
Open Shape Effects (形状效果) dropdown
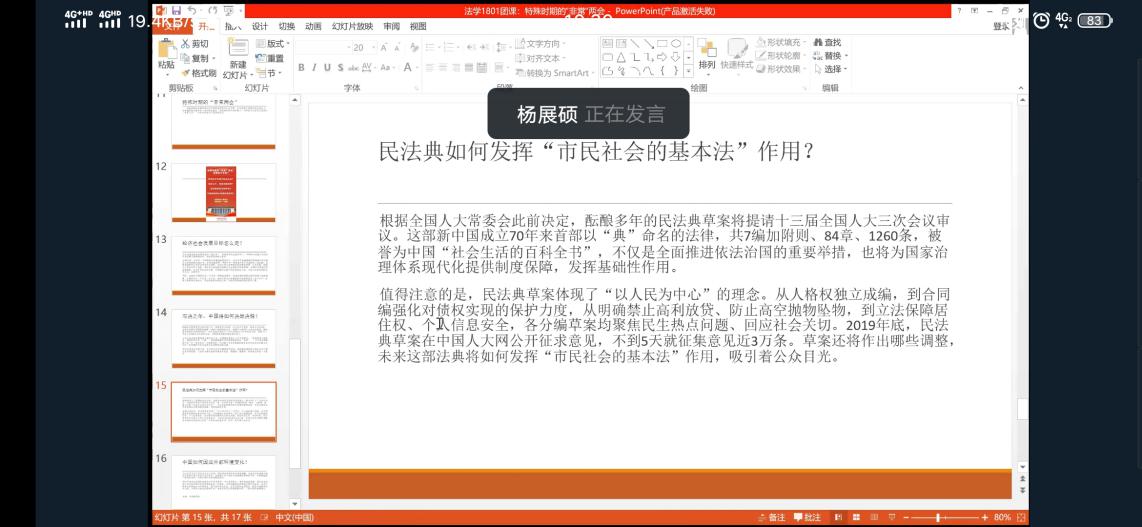click(781, 68)
